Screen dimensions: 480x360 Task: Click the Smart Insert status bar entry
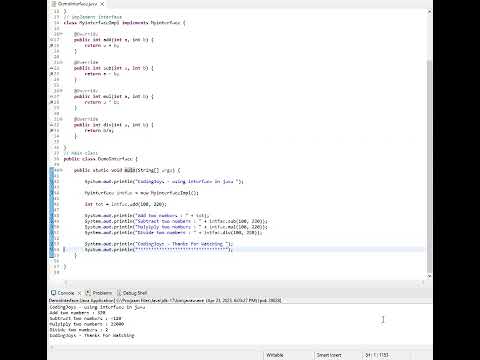coord(329,355)
